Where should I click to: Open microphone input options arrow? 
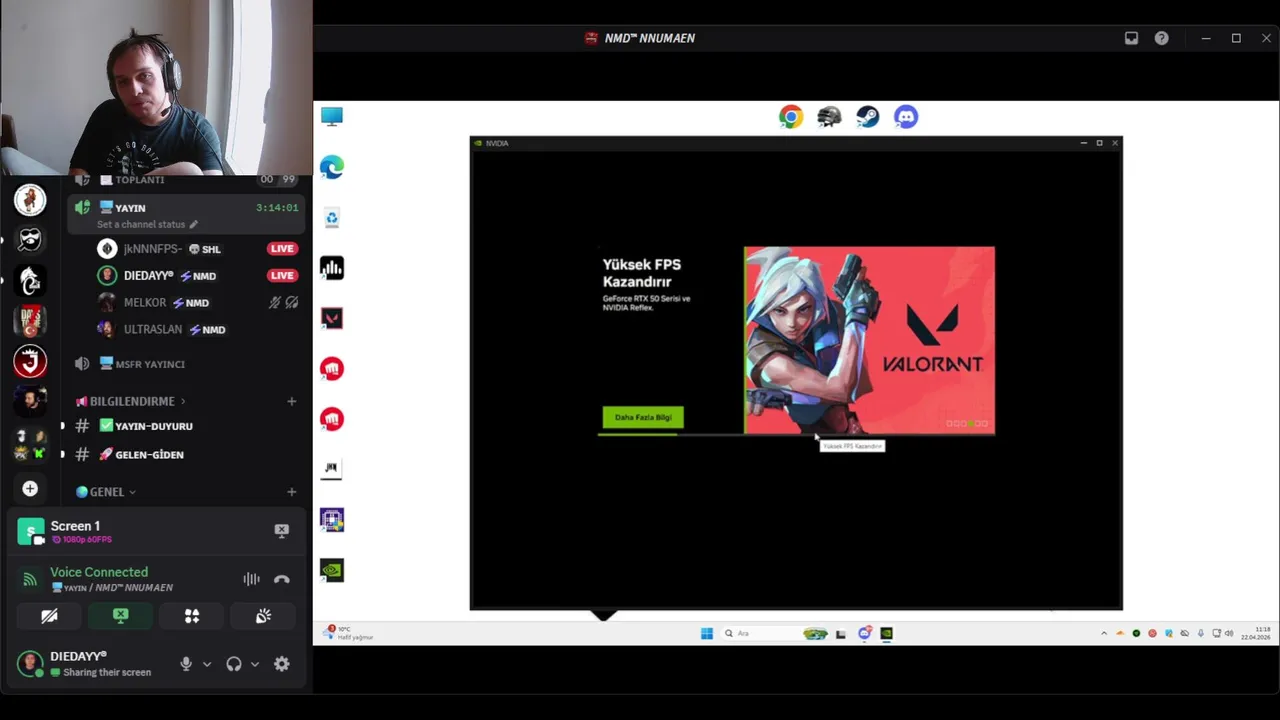click(207, 664)
